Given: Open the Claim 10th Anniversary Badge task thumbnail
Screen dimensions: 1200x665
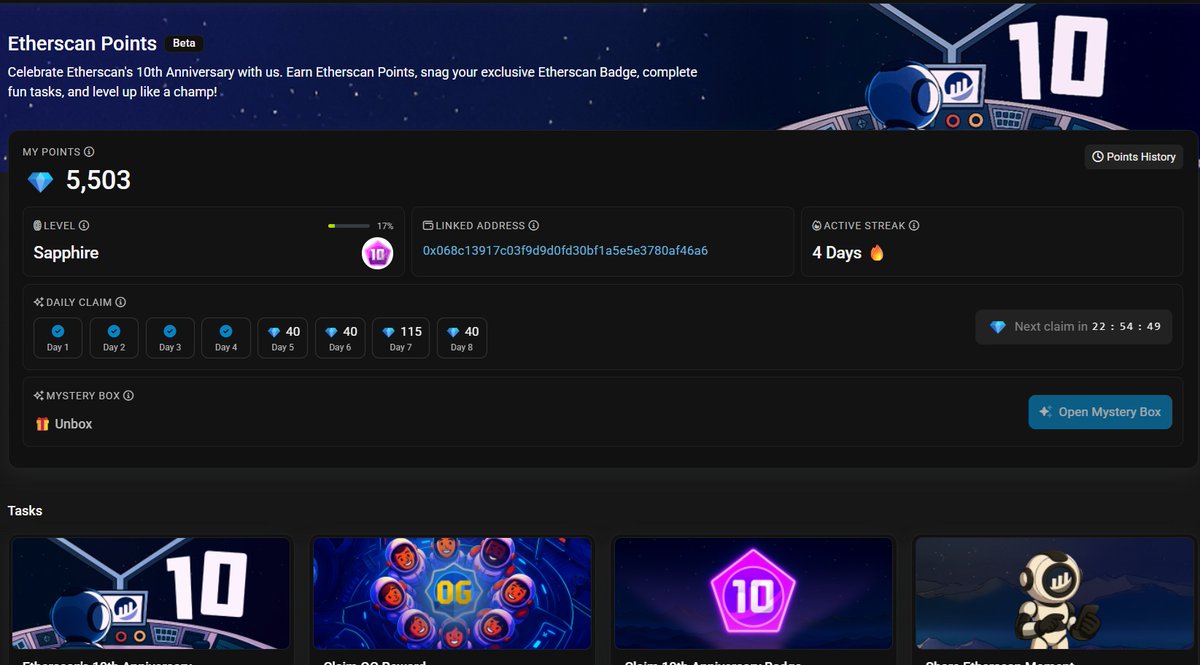Looking at the screenshot, I should [x=754, y=593].
